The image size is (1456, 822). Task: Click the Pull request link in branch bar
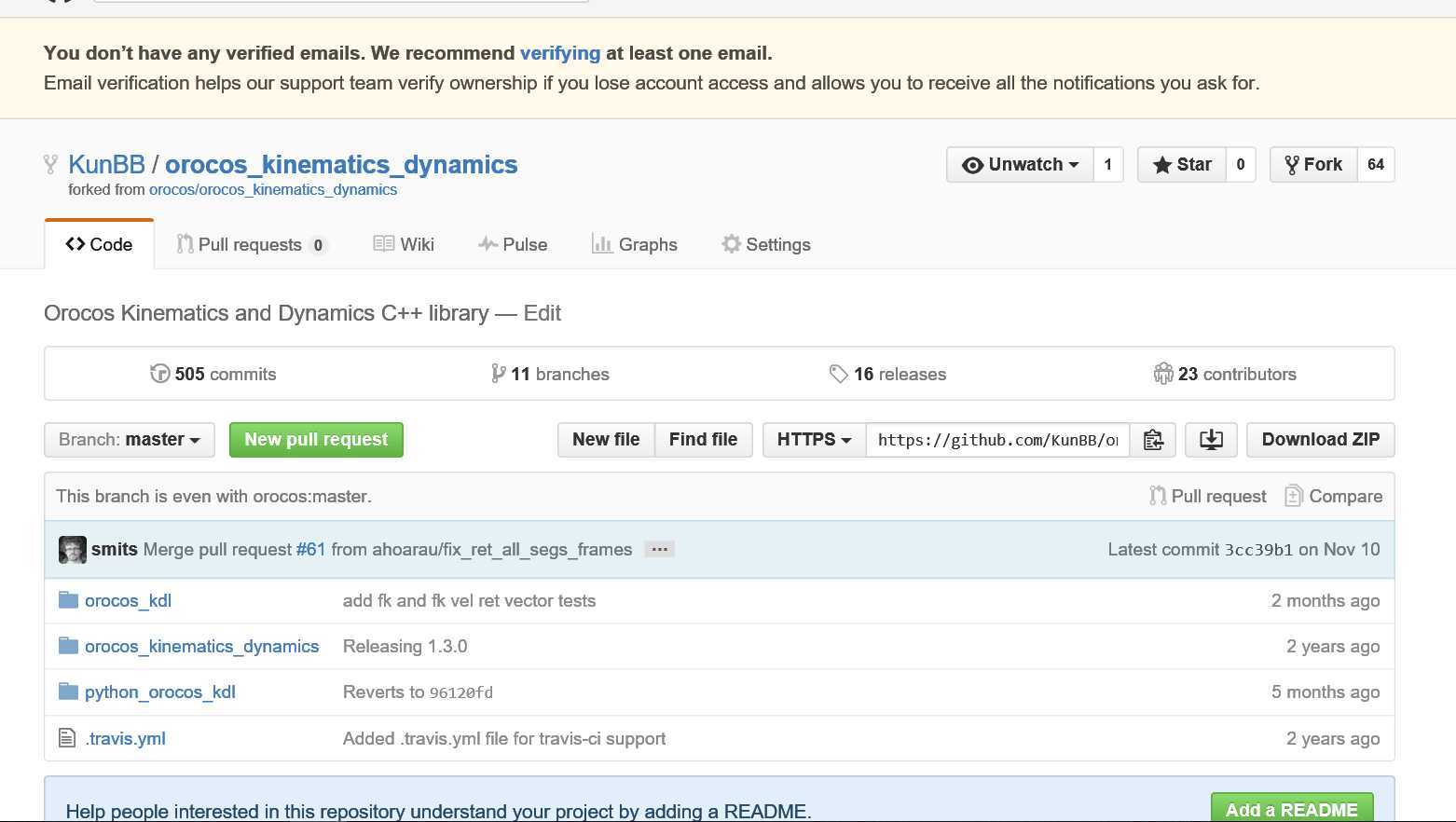pyautogui.click(x=1208, y=496)
